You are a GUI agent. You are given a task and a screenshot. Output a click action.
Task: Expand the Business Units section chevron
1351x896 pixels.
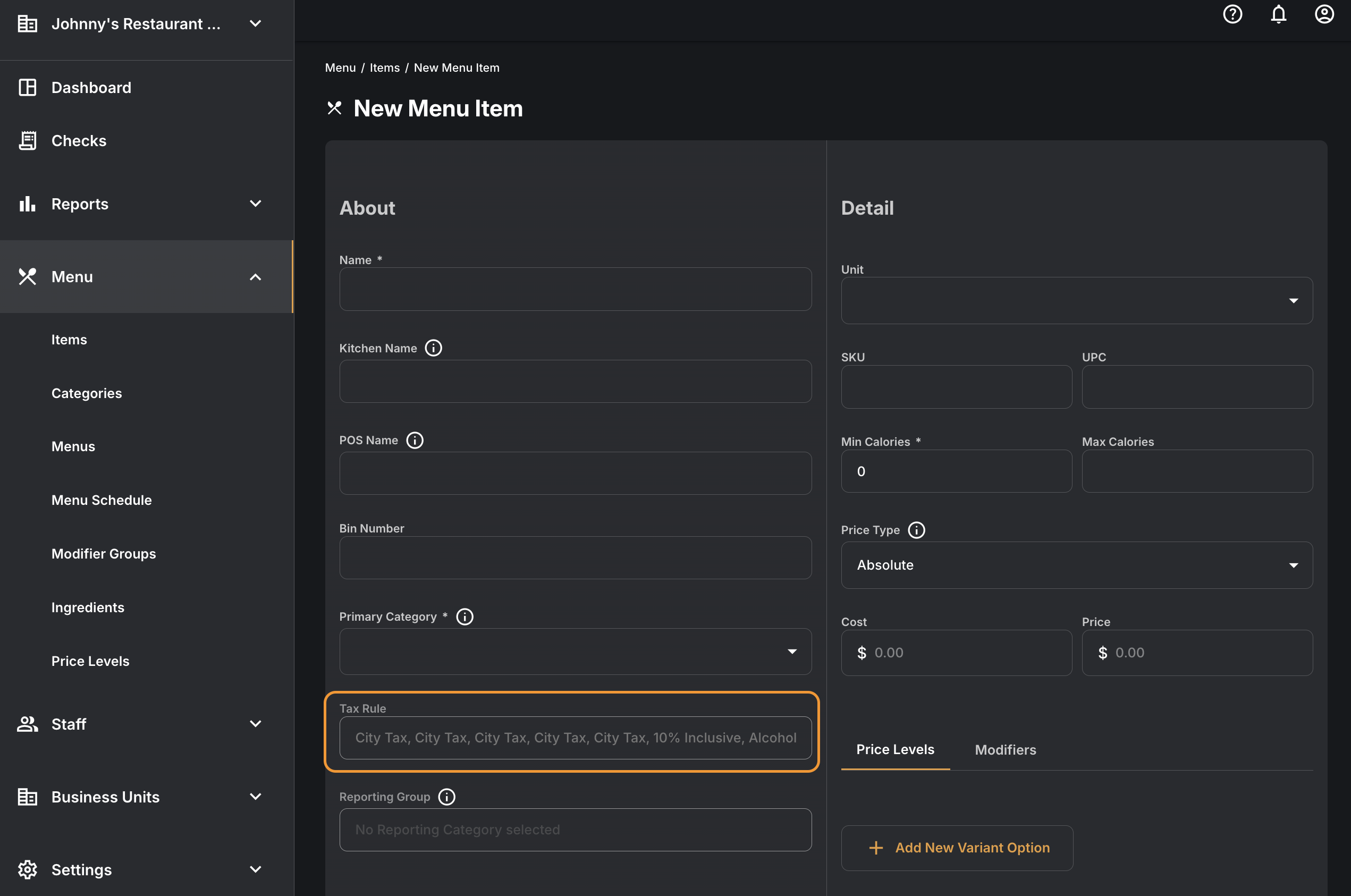[x=256, y=796]
